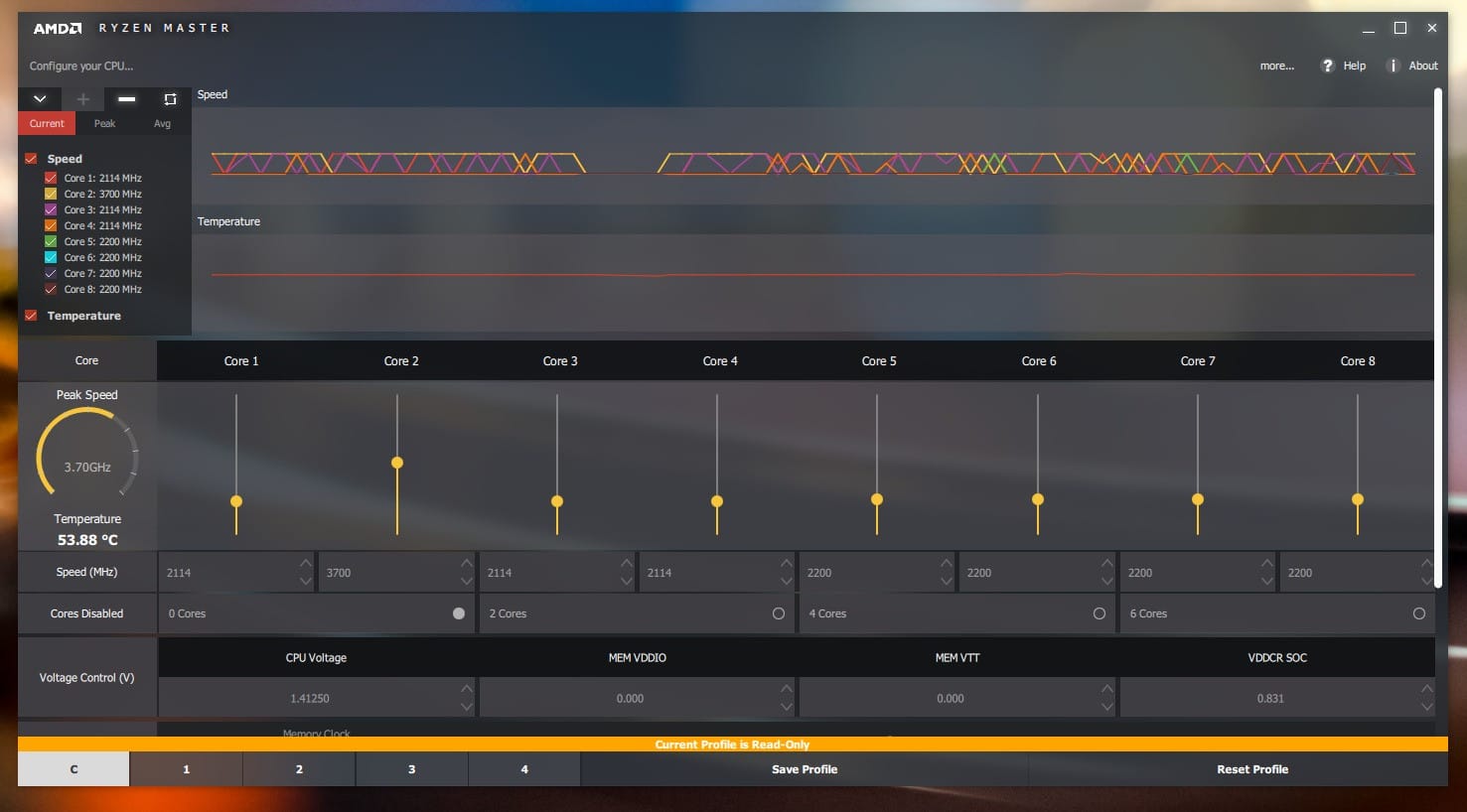Select profile 2 tab
Viewport: 1467px width, 812px height.
point(299,769)
